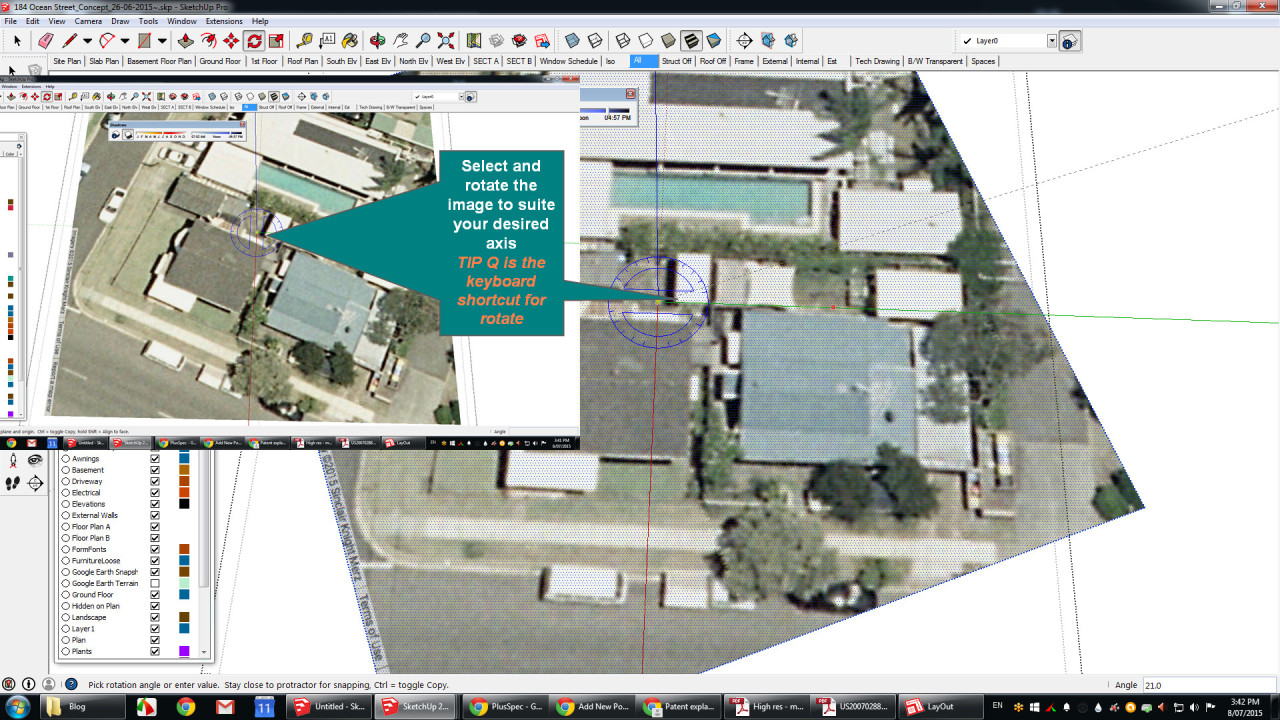The height and width of the screenshot is (720, 1280).
Task: Pick the Walk footprints tool
Action: point(13,483)
